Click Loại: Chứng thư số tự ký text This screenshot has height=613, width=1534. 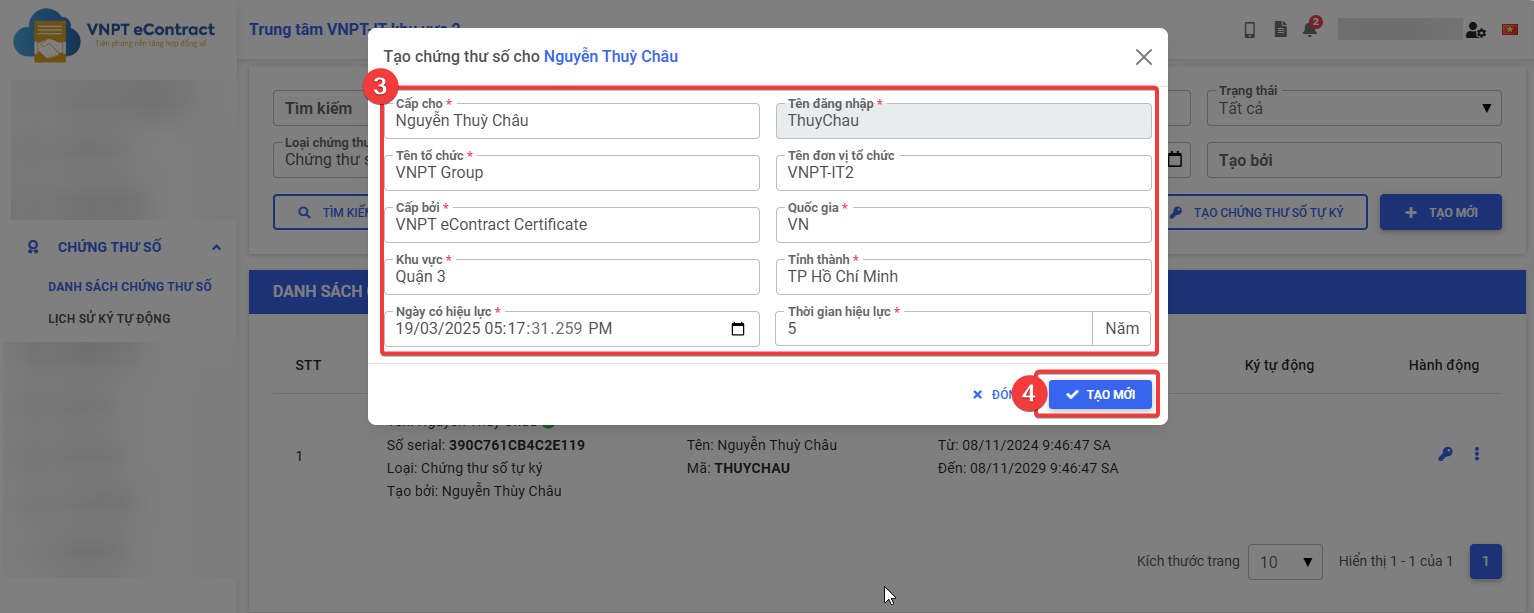[x=465, y=468]
